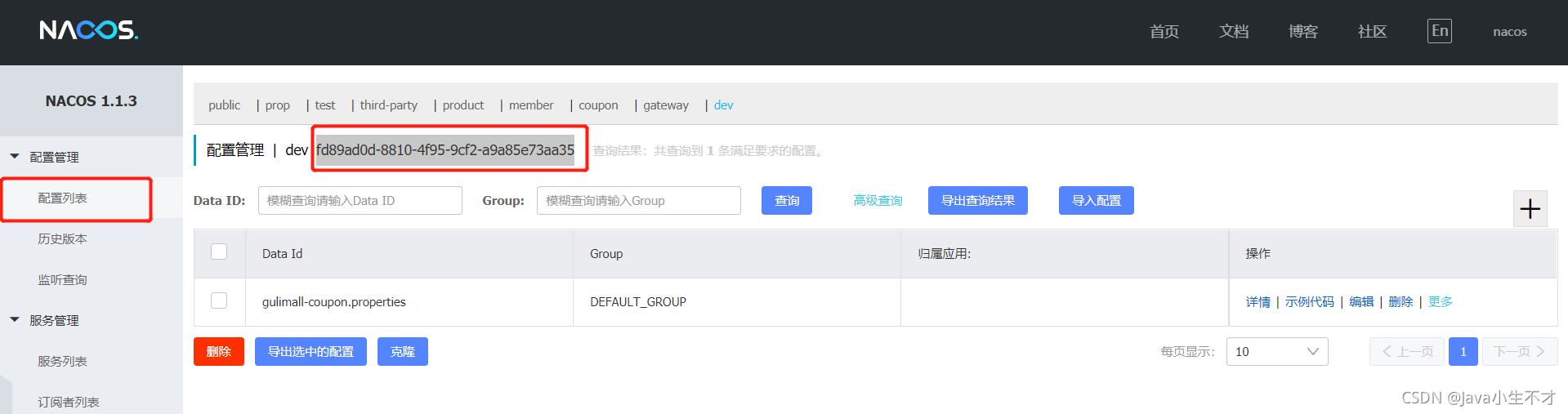Viewport: 1568px width, 414px height.
Task: Select the member namespace tab
Action: click(x=531, y=105)
